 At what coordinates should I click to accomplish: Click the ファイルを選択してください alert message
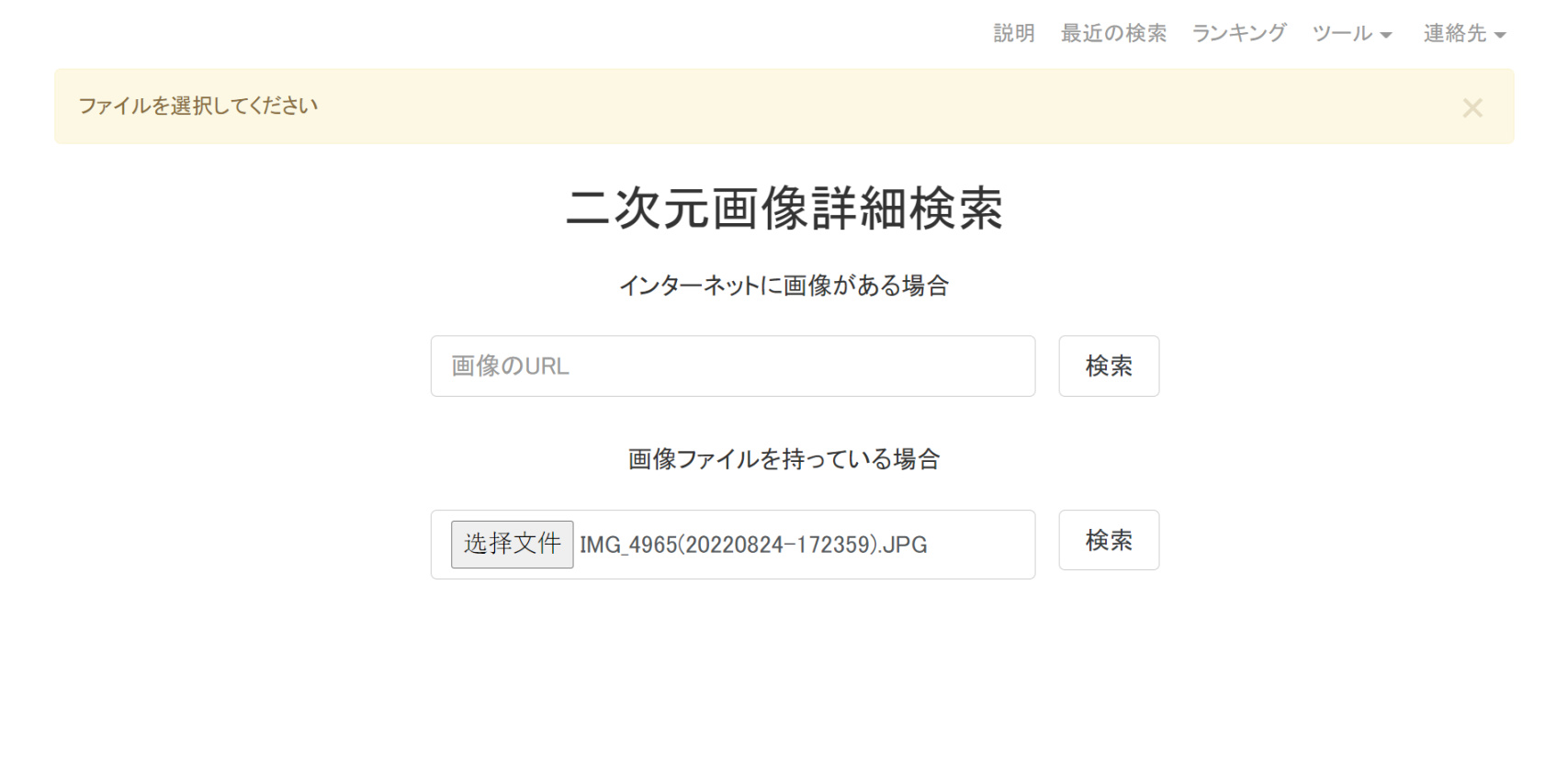click(x=198, y=107)
